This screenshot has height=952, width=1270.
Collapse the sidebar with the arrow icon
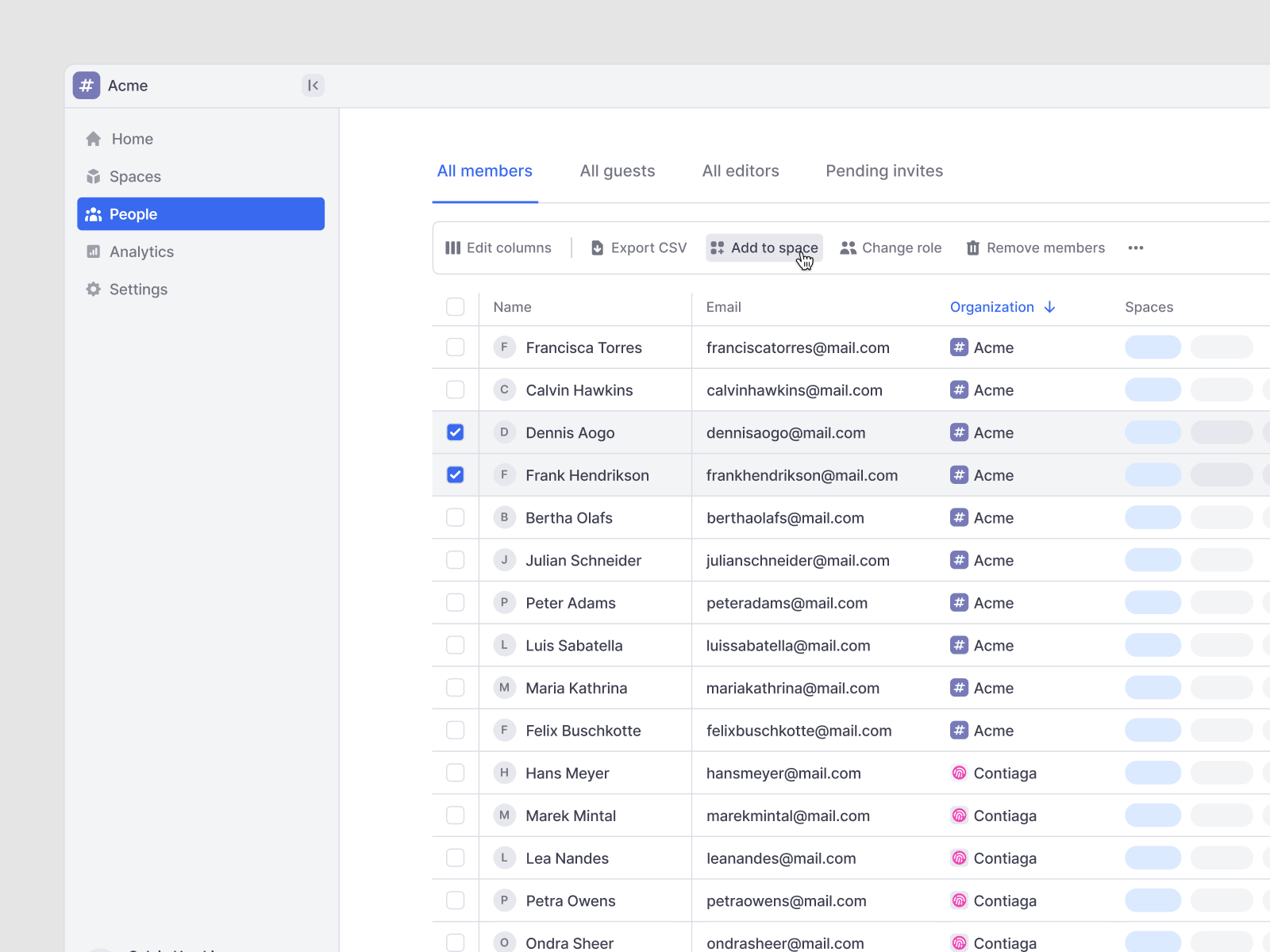(x=313, y=86)
